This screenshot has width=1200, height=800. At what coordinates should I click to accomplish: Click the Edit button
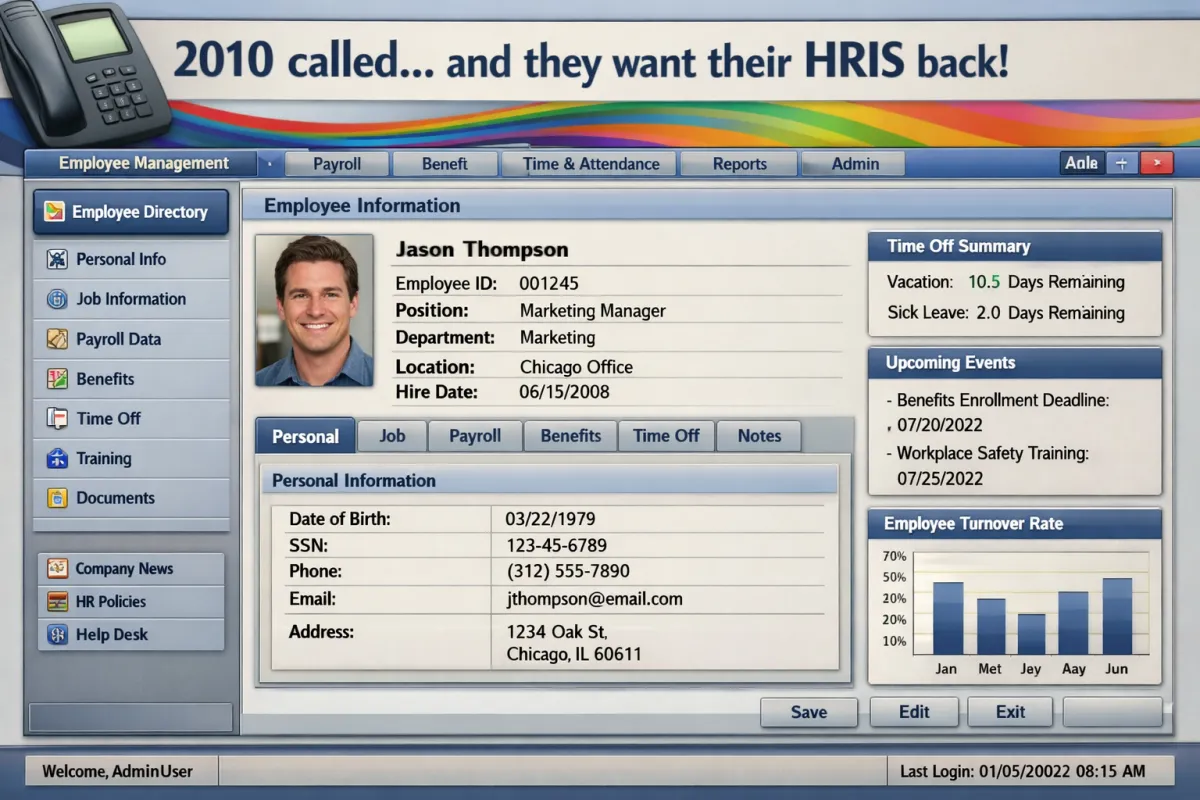[x=914, y=712]
